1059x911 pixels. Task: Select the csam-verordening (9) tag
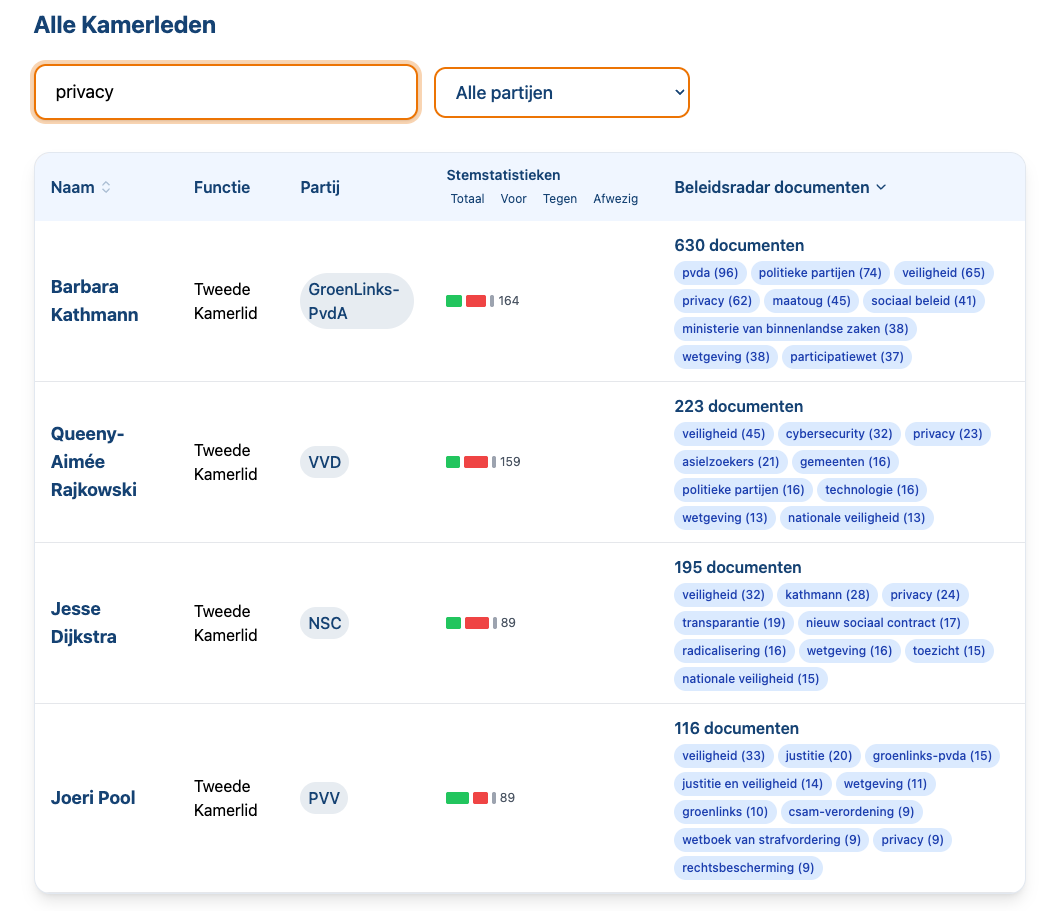point(849,812)
